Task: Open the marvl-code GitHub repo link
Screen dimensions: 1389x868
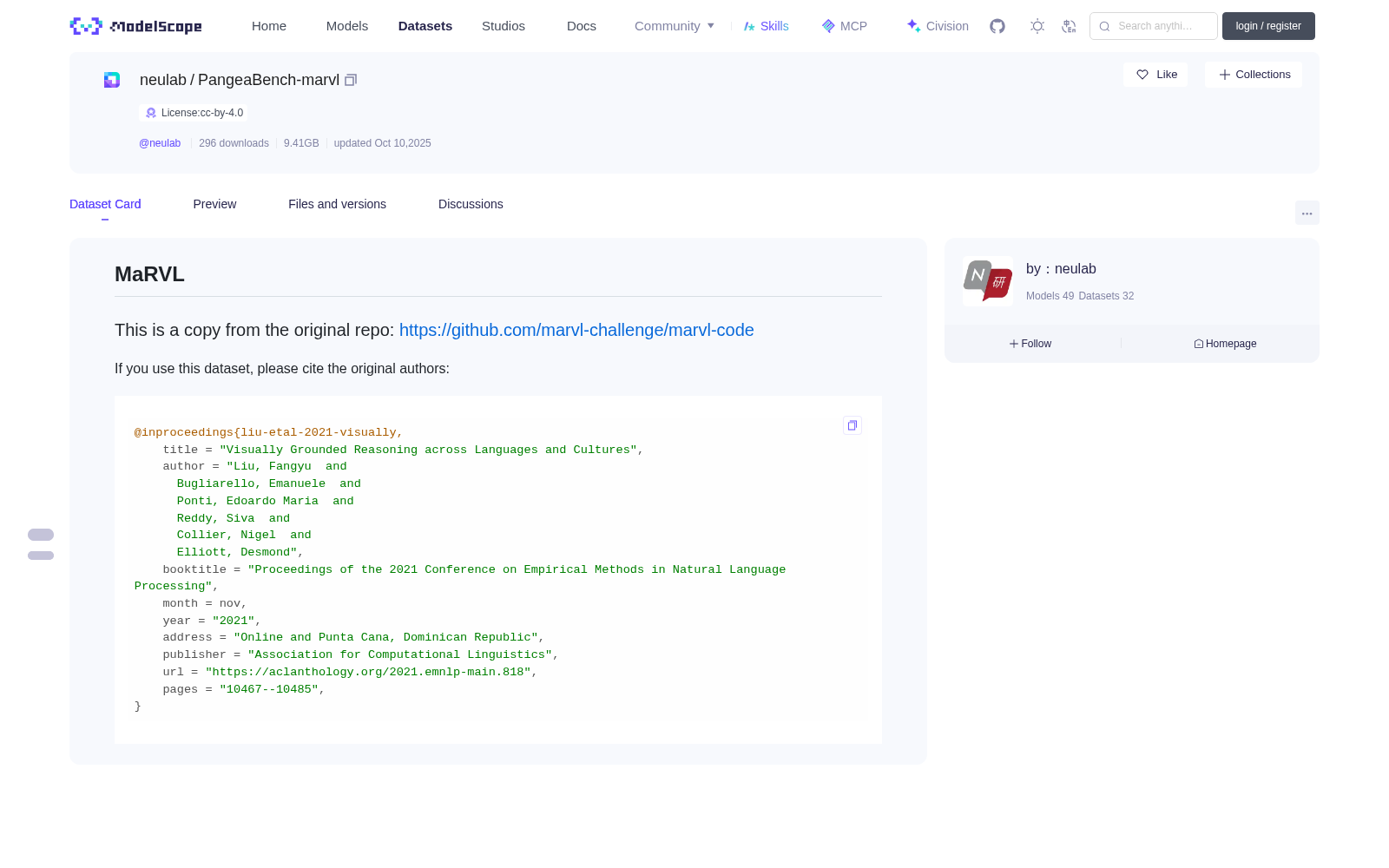Action: pos(576,330)
